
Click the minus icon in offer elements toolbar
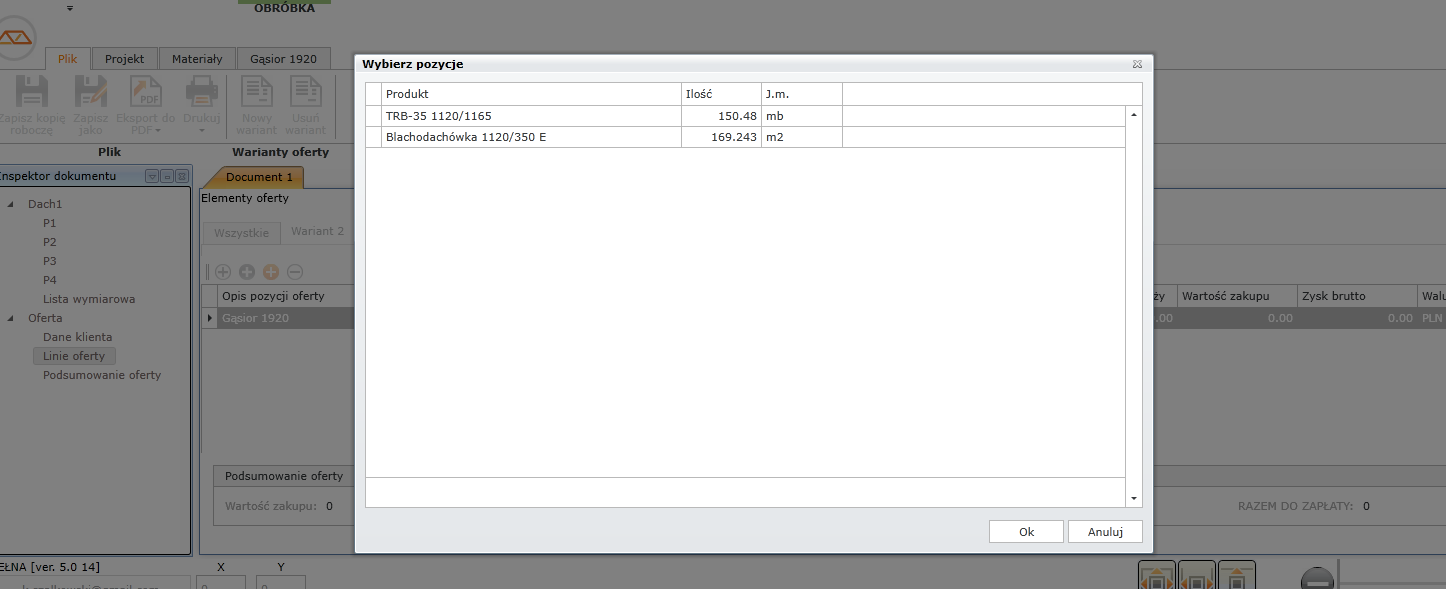[x=295, y=272]
